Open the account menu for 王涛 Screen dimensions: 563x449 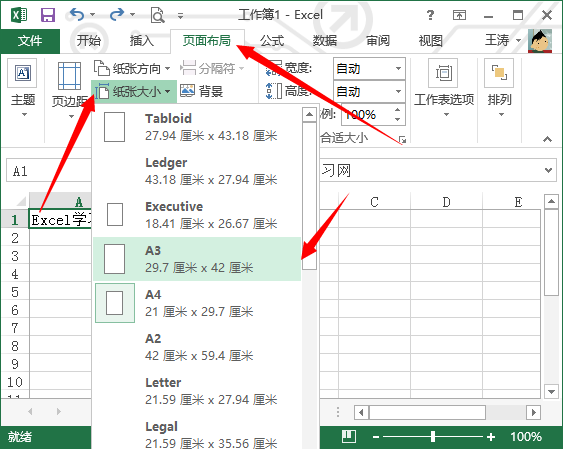pos(503,40)
